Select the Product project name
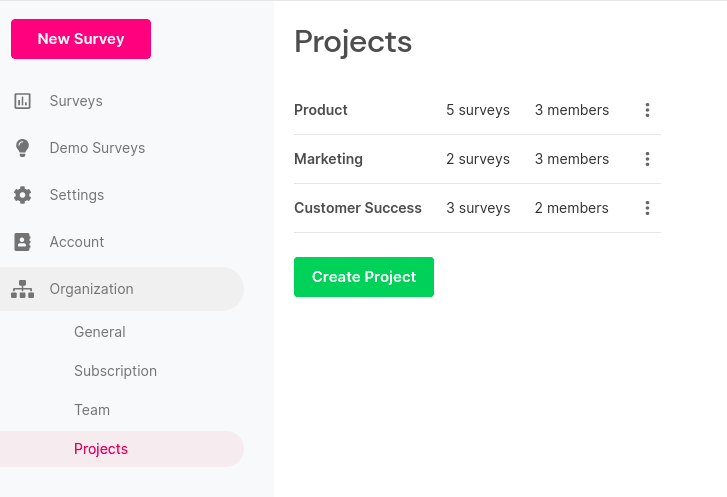This screenshot has height=497, width=727. pos(321,110)
